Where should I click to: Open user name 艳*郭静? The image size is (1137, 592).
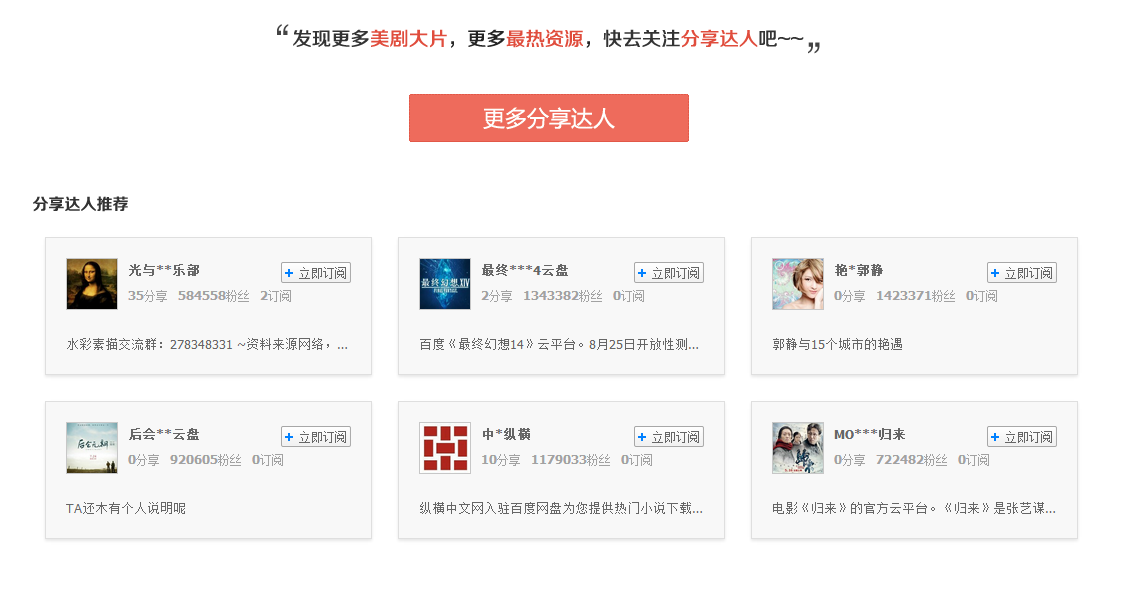[x=859, y=271]
